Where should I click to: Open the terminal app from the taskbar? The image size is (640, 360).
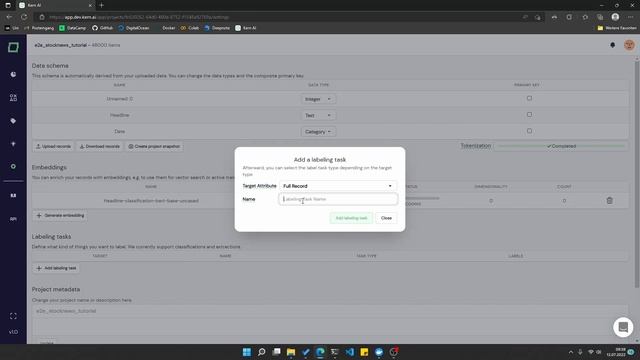tap(335, 352)
